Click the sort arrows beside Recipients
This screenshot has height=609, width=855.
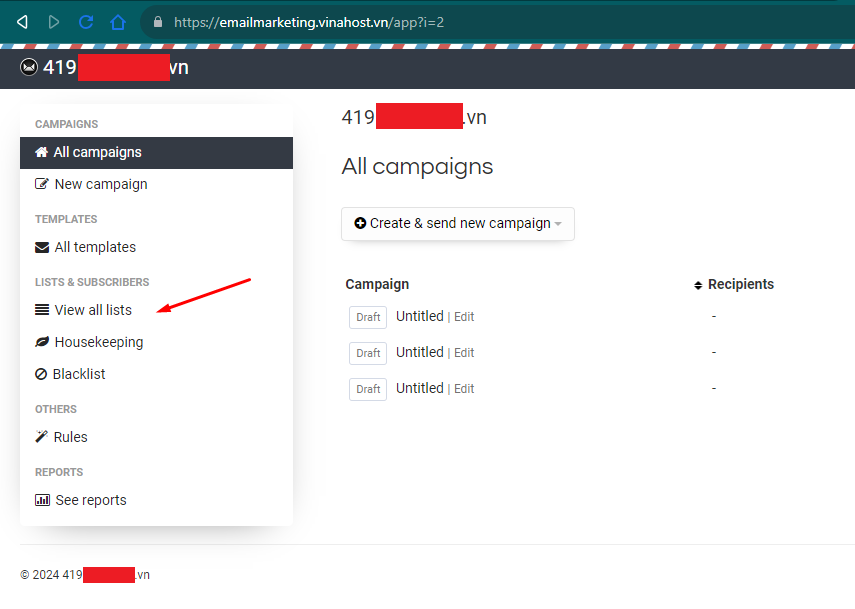pos(698,285)
